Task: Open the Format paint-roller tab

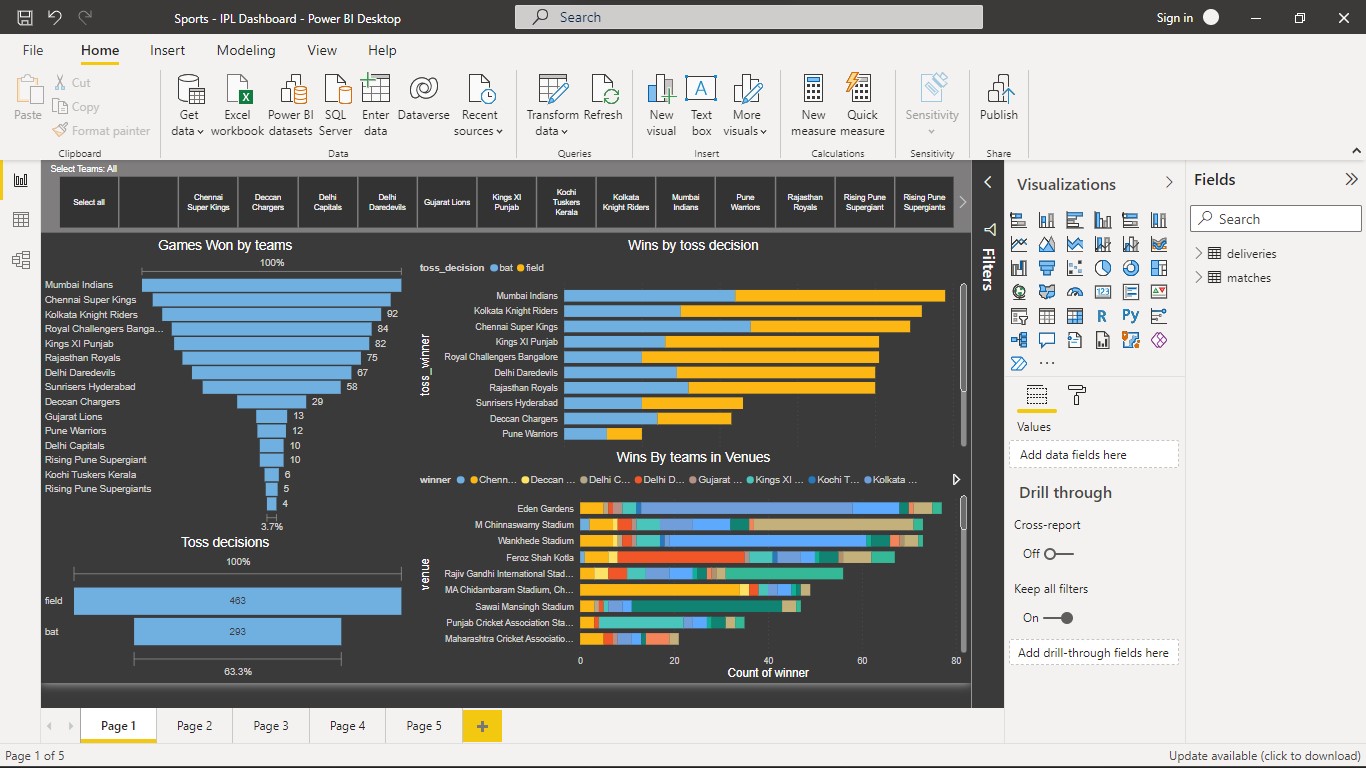Action: (x=1077, y=394)
